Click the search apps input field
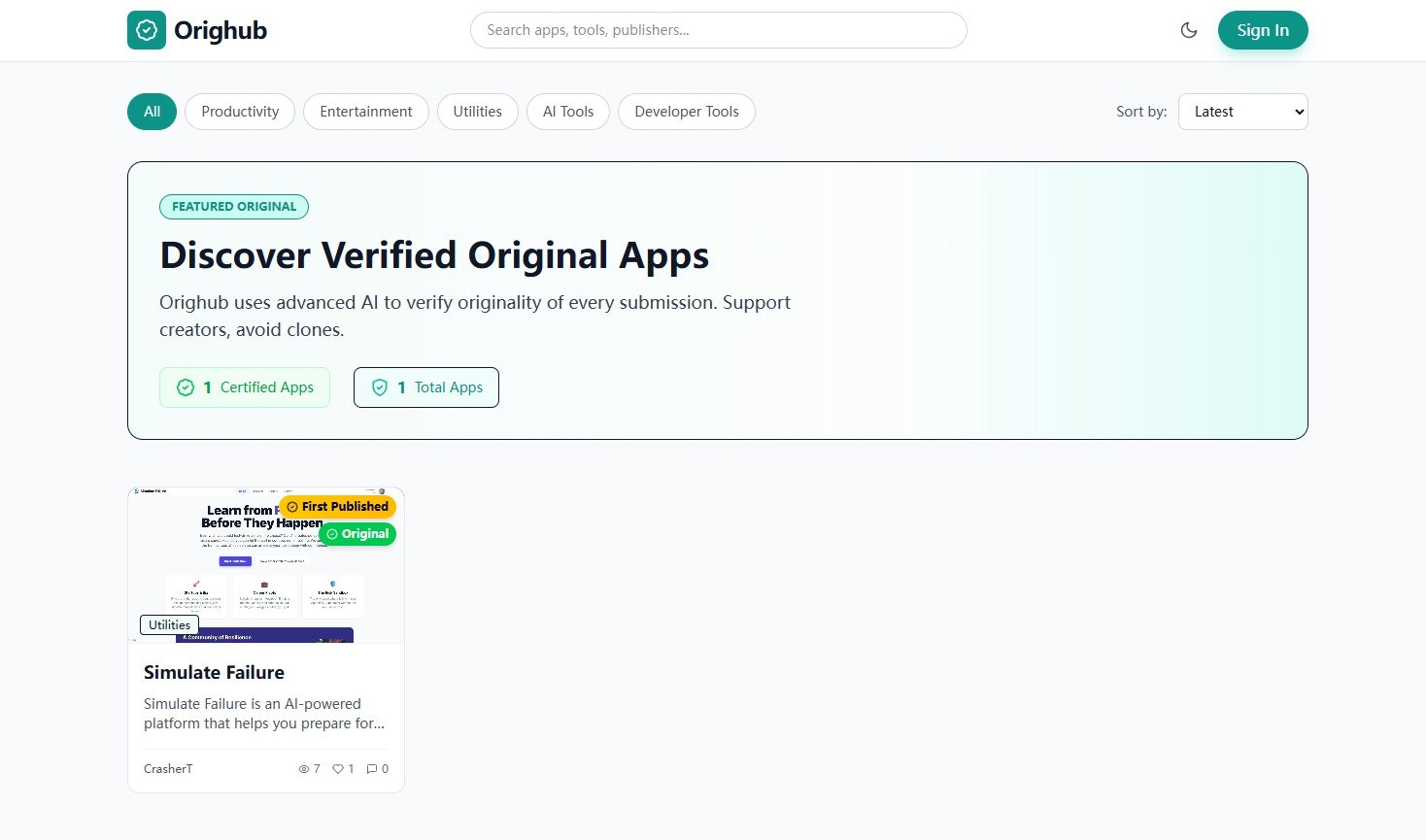The width and height of the screenshot is (1426, 840). click(x=718, y=30)
